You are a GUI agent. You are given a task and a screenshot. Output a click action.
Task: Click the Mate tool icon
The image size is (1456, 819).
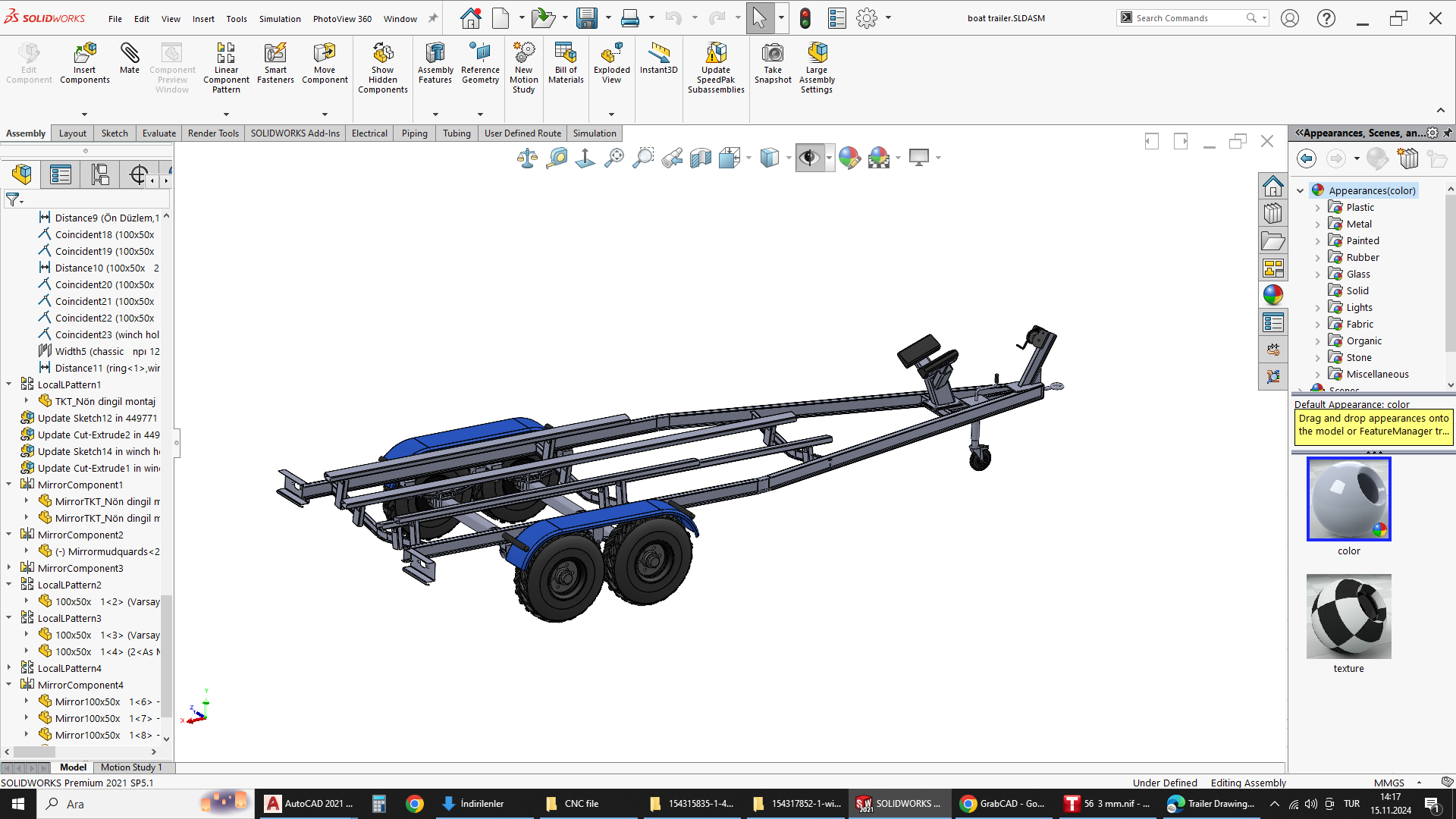pyautogui.click(x=129, y=54)
